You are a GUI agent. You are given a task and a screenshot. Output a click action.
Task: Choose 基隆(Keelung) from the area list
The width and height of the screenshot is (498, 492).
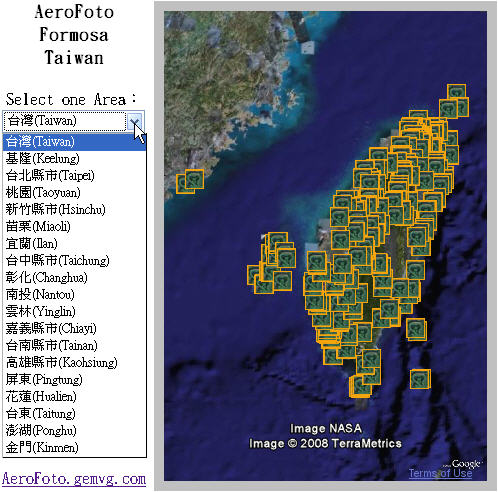(x=74, y=159)
